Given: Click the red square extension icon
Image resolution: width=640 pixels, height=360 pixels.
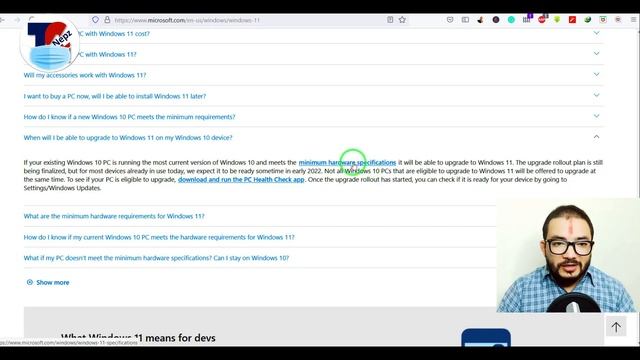Looking at the screenshot, I should (572, 20).
